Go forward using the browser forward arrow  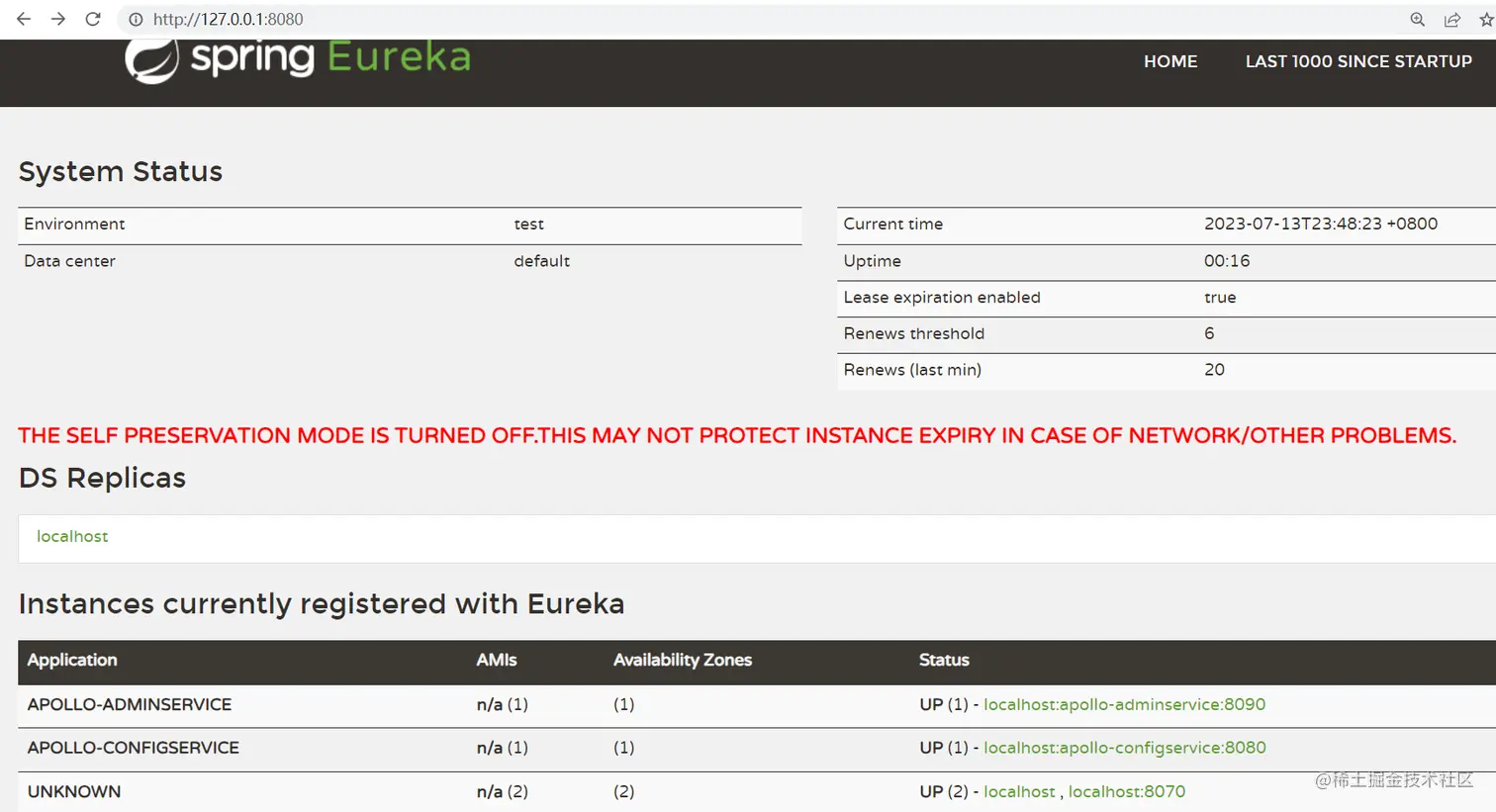[x=58, y=19]
